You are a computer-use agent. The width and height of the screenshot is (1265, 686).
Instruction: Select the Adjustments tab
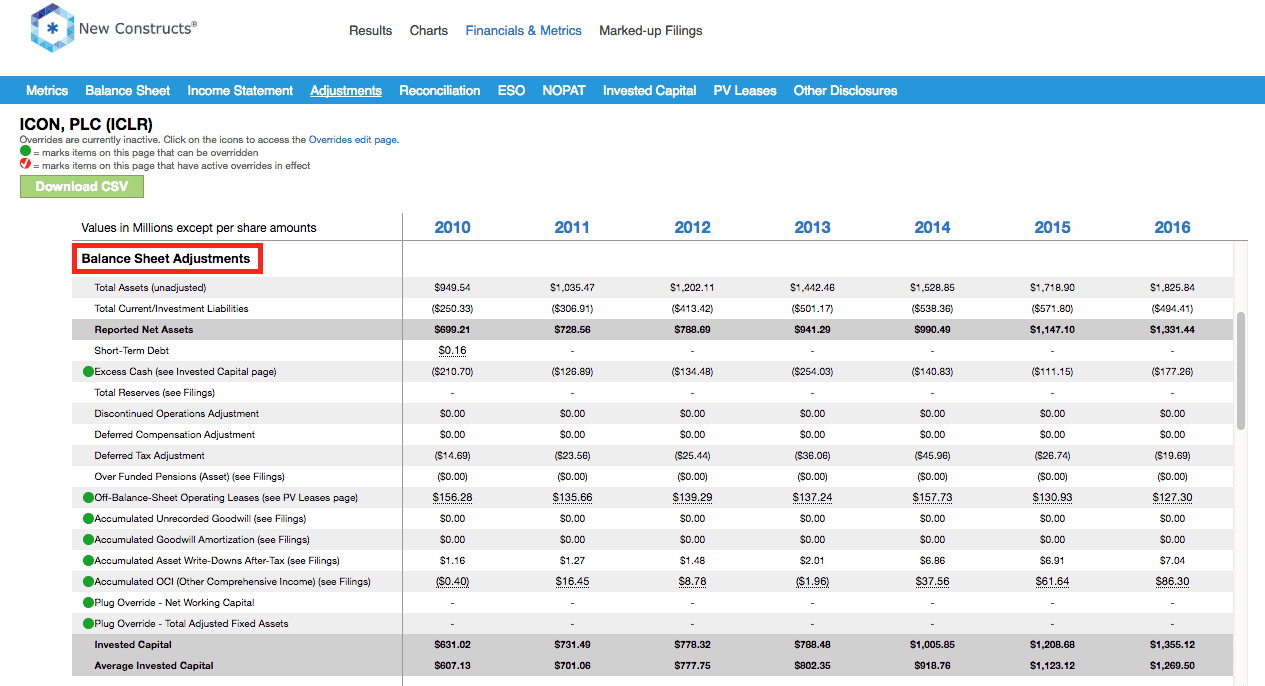[x=346, y=90]
